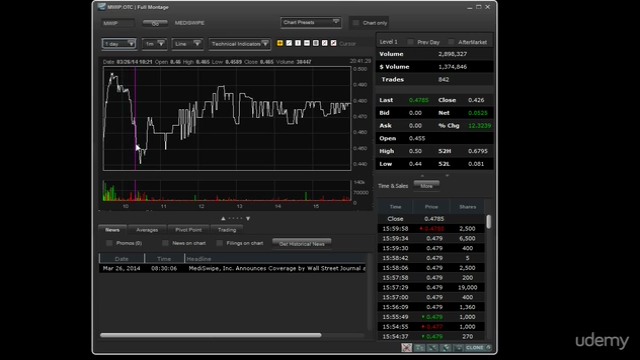Click the round icon right of CLONE

[x=489, y=347]
